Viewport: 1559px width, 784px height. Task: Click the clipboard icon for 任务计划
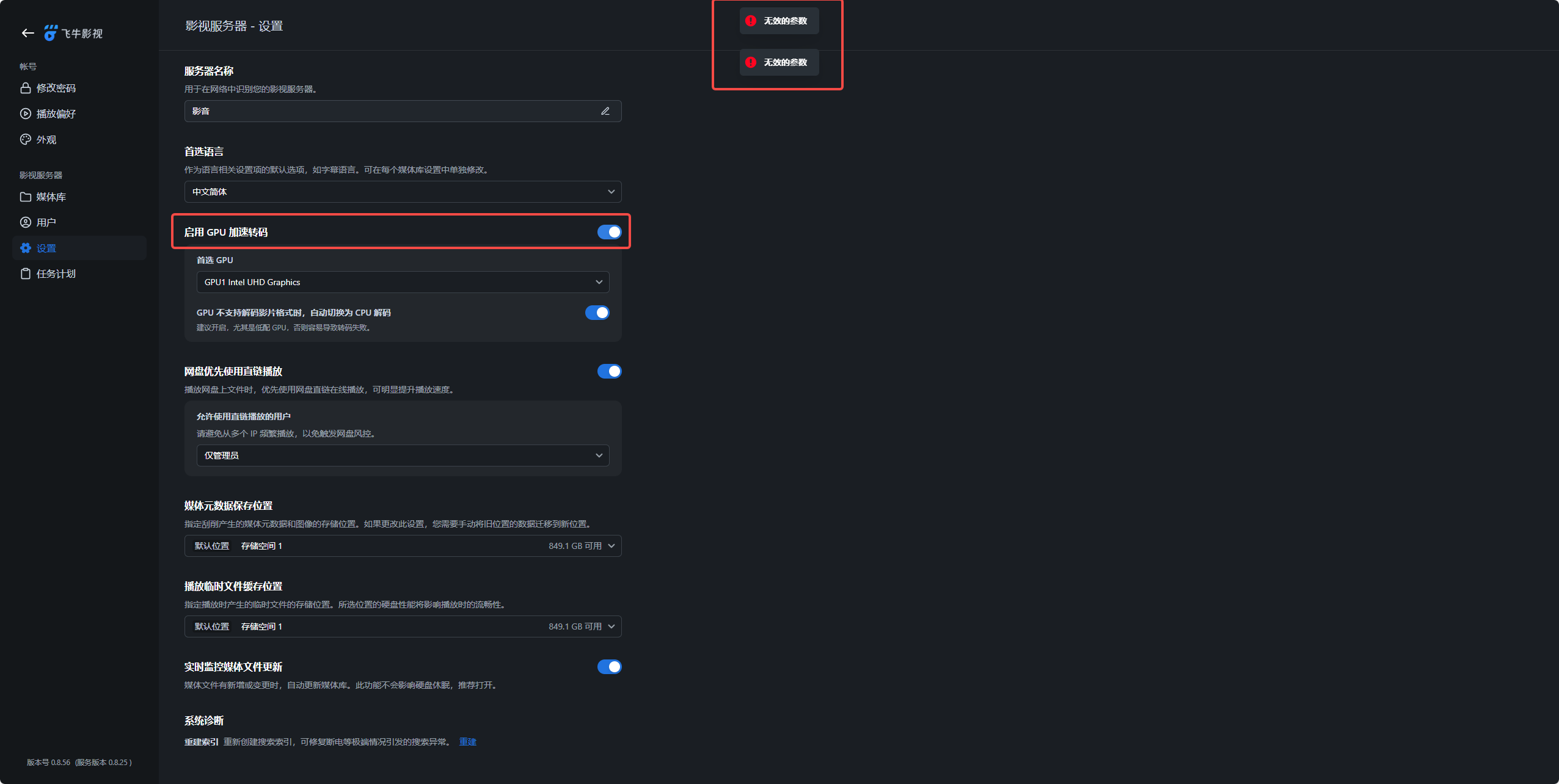pos(26,274)
